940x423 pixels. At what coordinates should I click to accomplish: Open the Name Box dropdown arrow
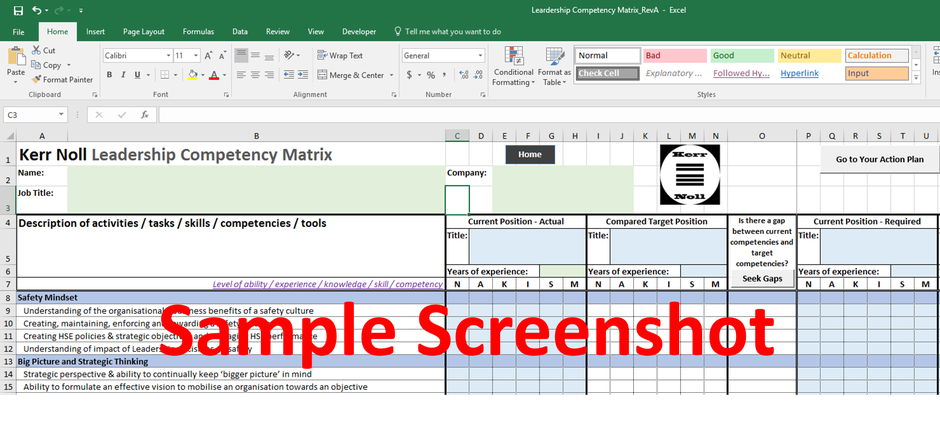coord(61,114)
